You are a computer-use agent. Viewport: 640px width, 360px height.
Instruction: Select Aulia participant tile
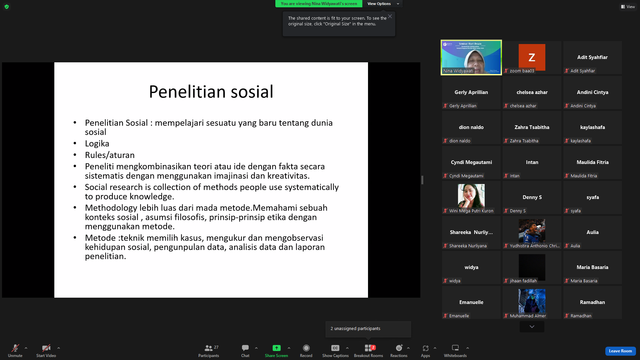click(x=592, y=233)
